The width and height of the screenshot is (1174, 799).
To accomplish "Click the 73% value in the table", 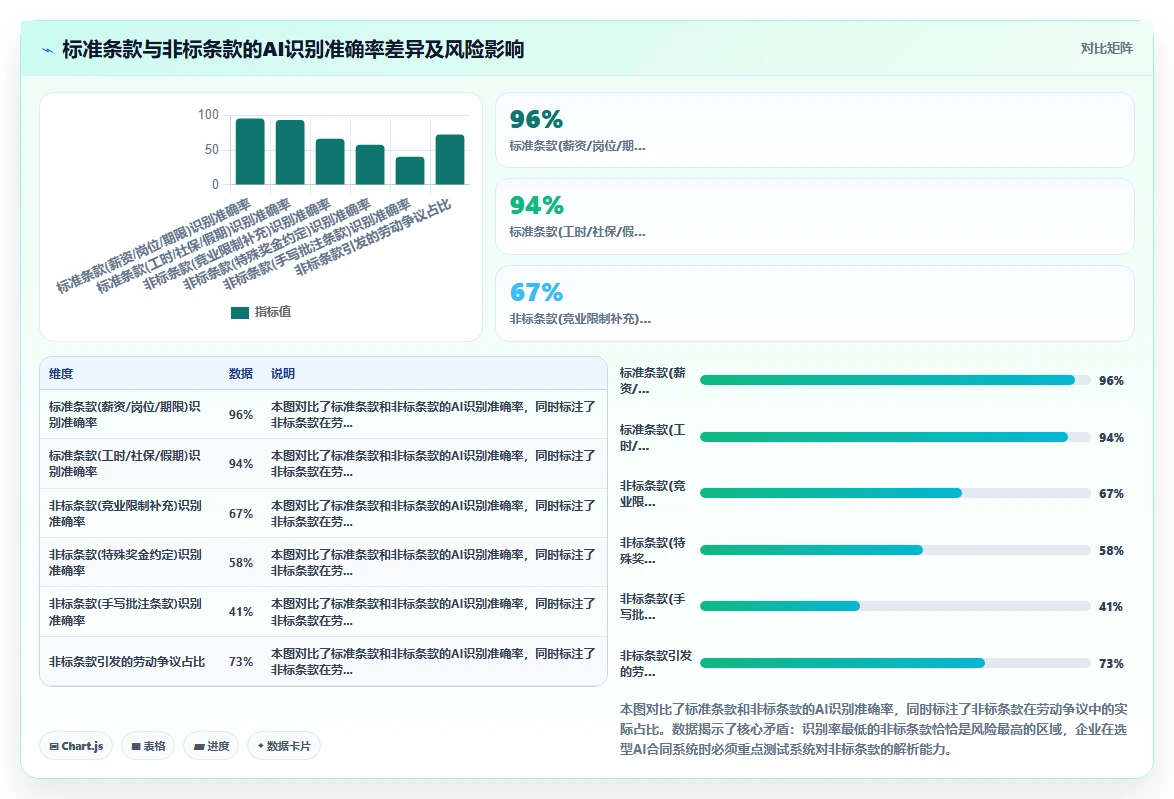I will 241,662.
